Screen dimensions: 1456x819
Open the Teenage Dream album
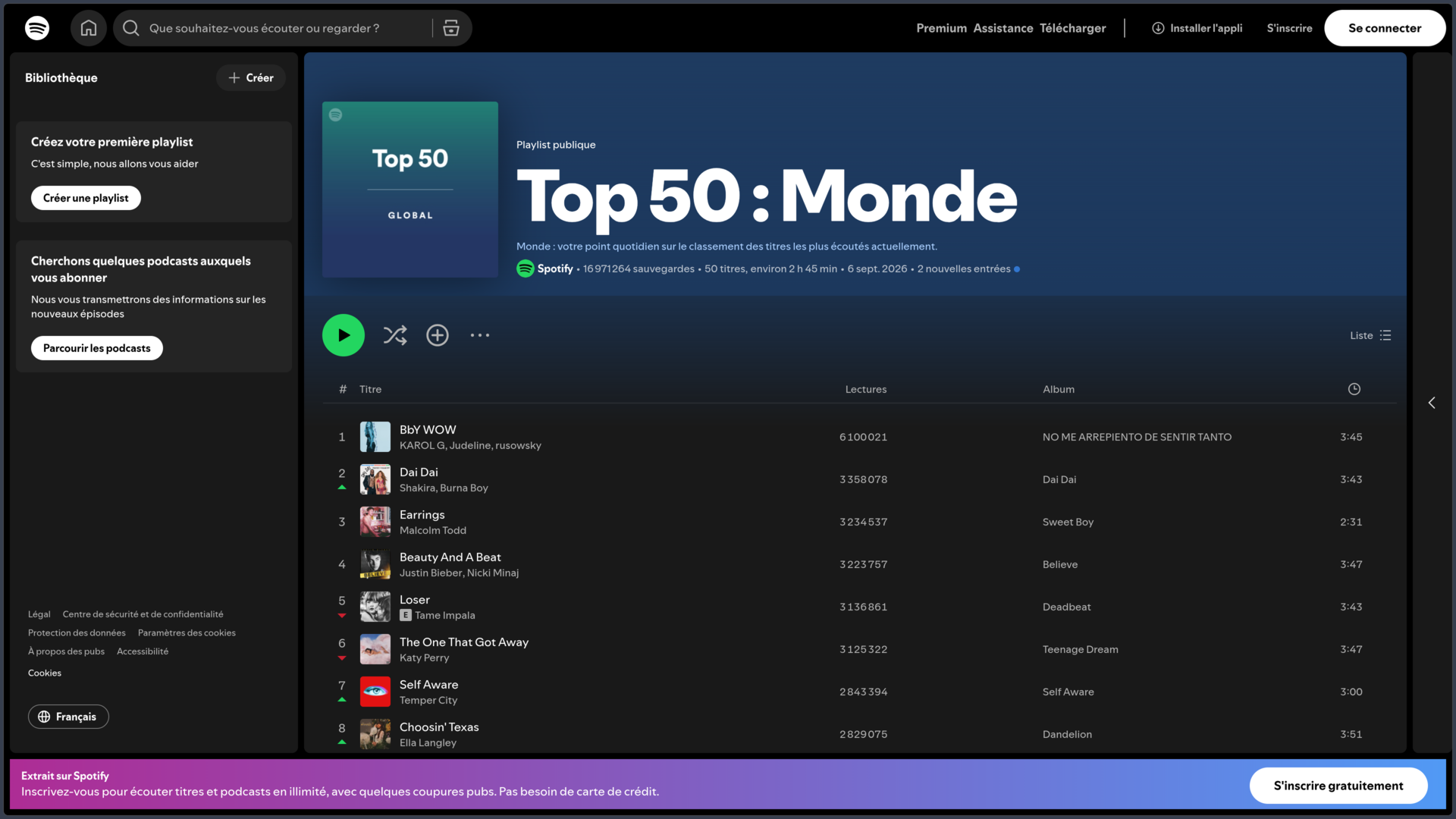tap(1081, 649)
